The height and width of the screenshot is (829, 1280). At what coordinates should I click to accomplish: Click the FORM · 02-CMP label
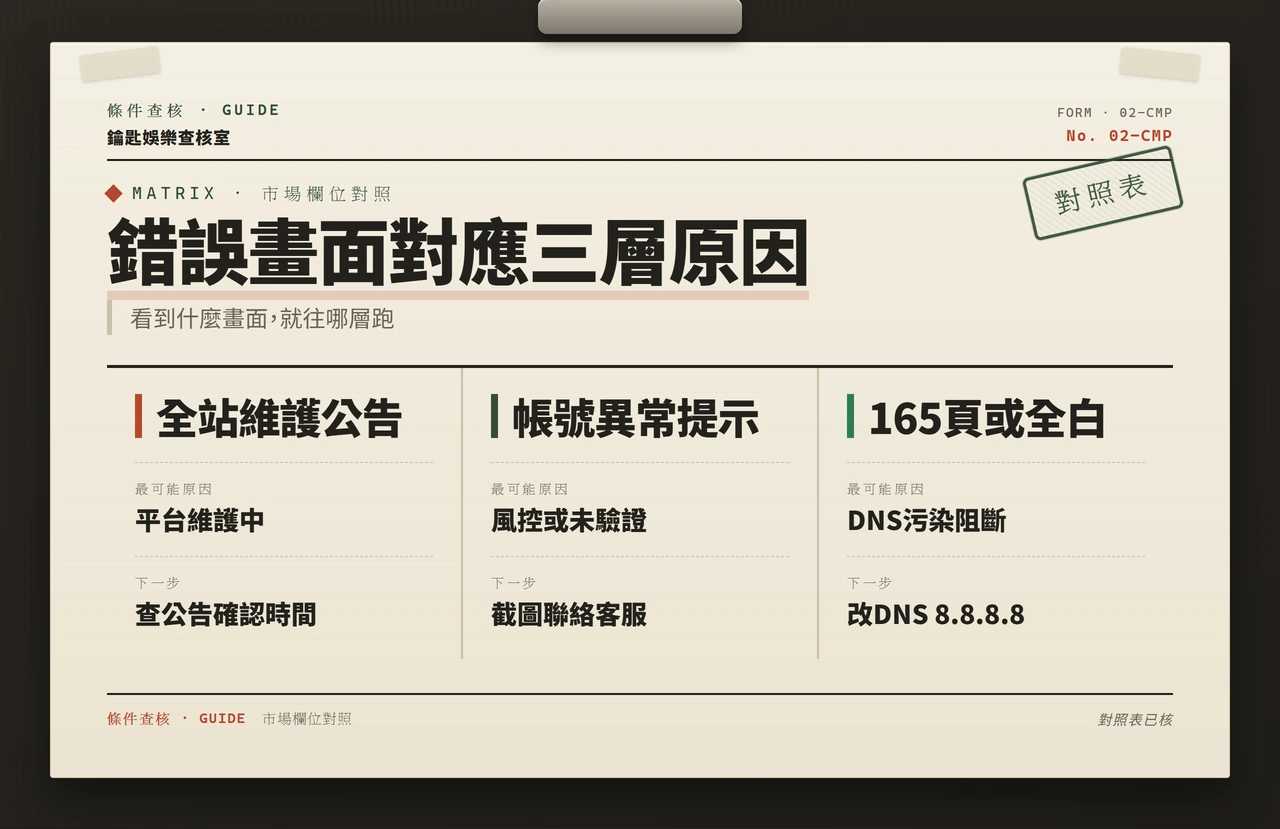click(x=1115, y=113)
